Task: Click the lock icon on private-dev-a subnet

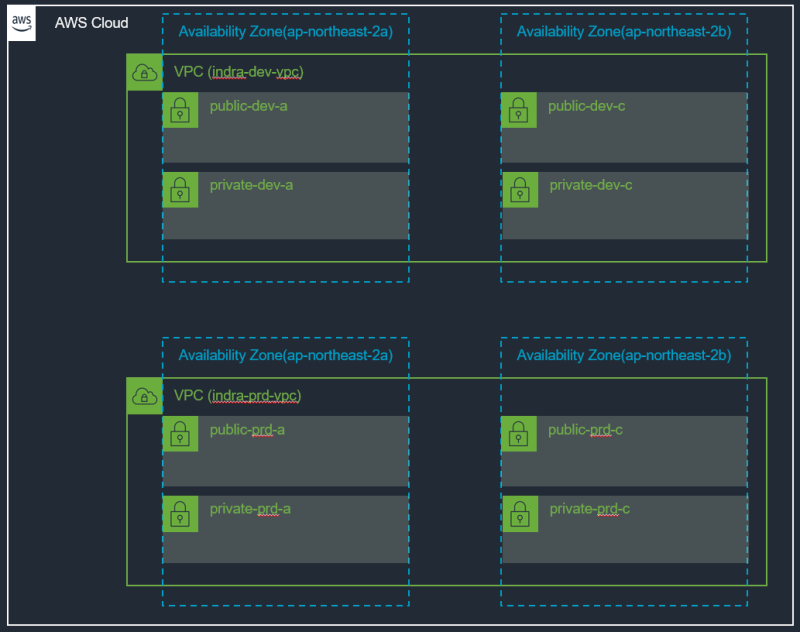Action: [x=181, y=190]
